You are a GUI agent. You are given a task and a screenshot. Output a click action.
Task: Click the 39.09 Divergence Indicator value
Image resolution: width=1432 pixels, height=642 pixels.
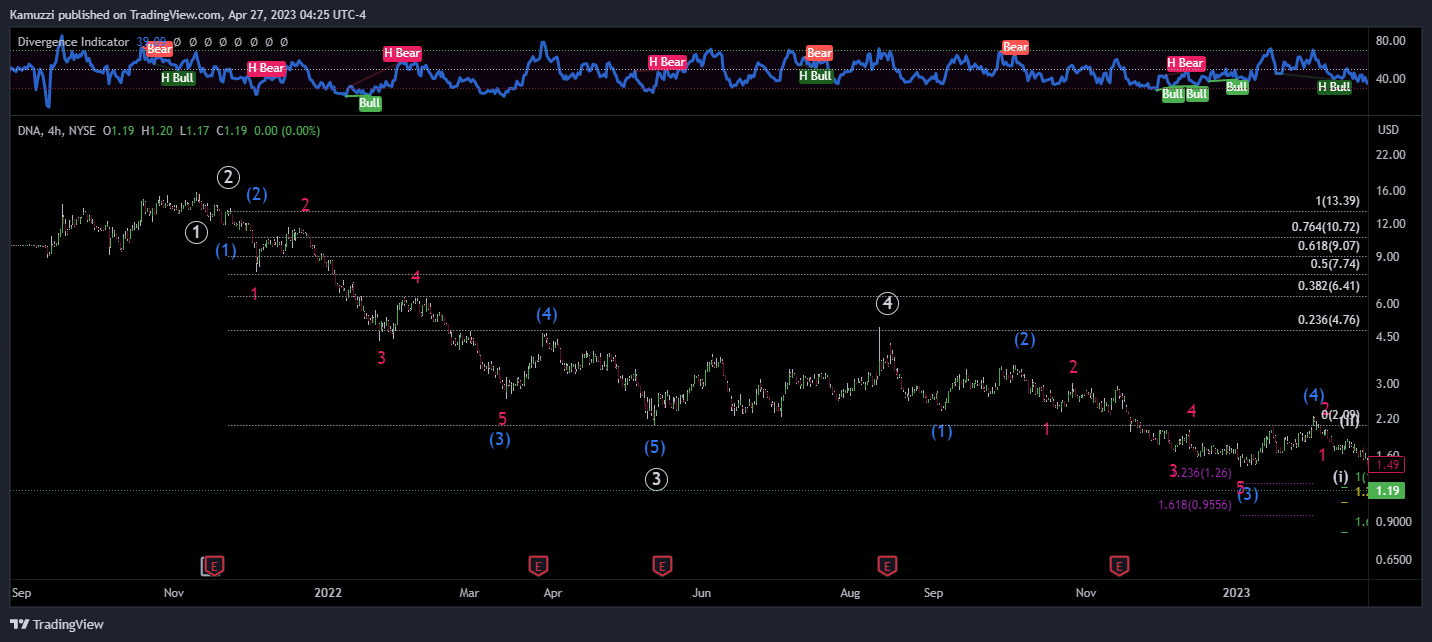pos(152,42)
